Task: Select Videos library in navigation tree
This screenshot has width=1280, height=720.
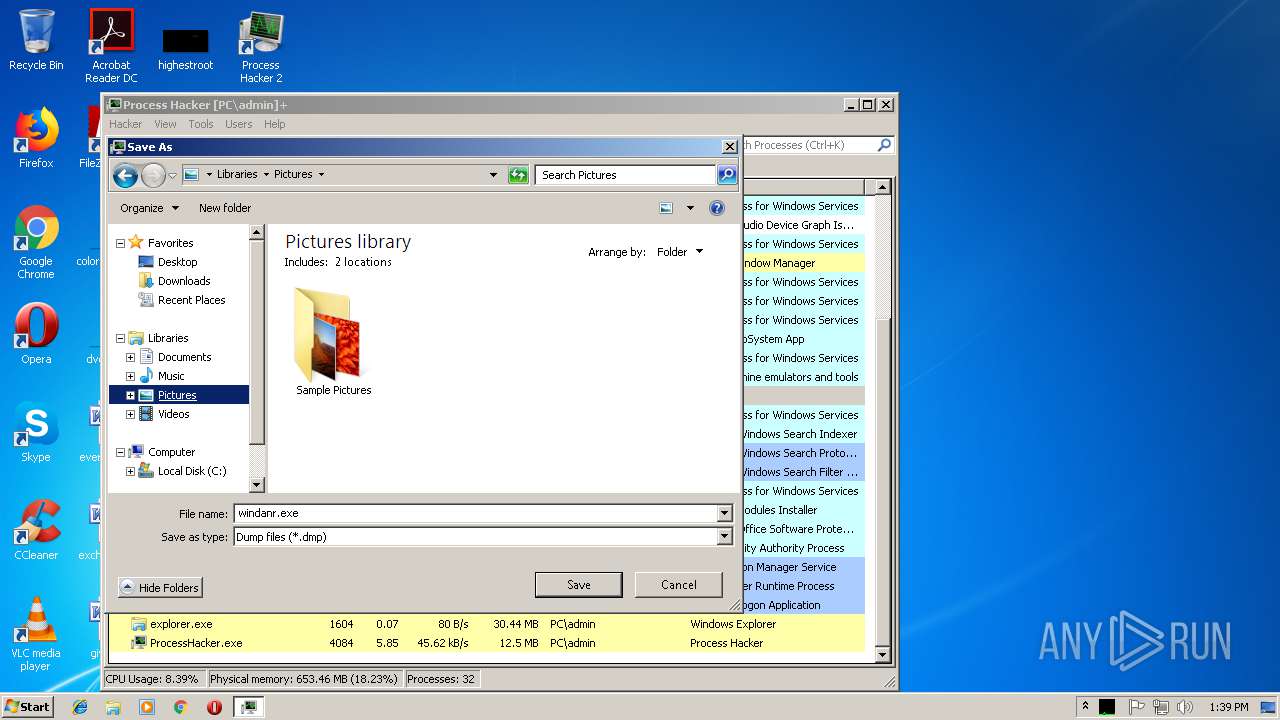Action: pos(173,414)
